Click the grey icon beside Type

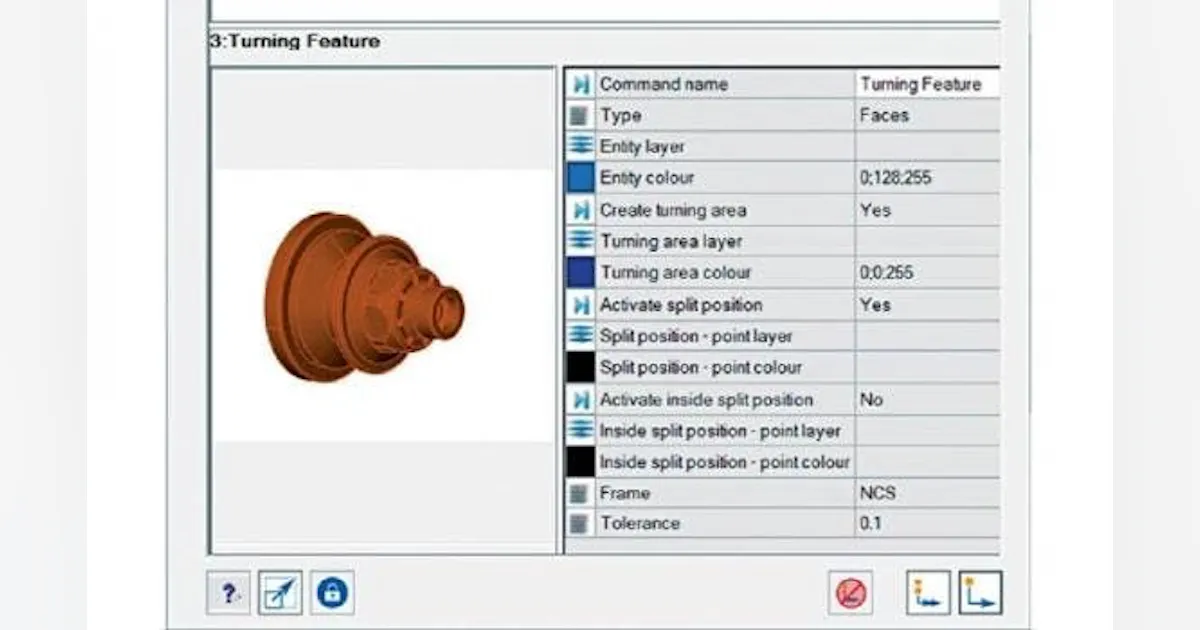tap(580, 115)
